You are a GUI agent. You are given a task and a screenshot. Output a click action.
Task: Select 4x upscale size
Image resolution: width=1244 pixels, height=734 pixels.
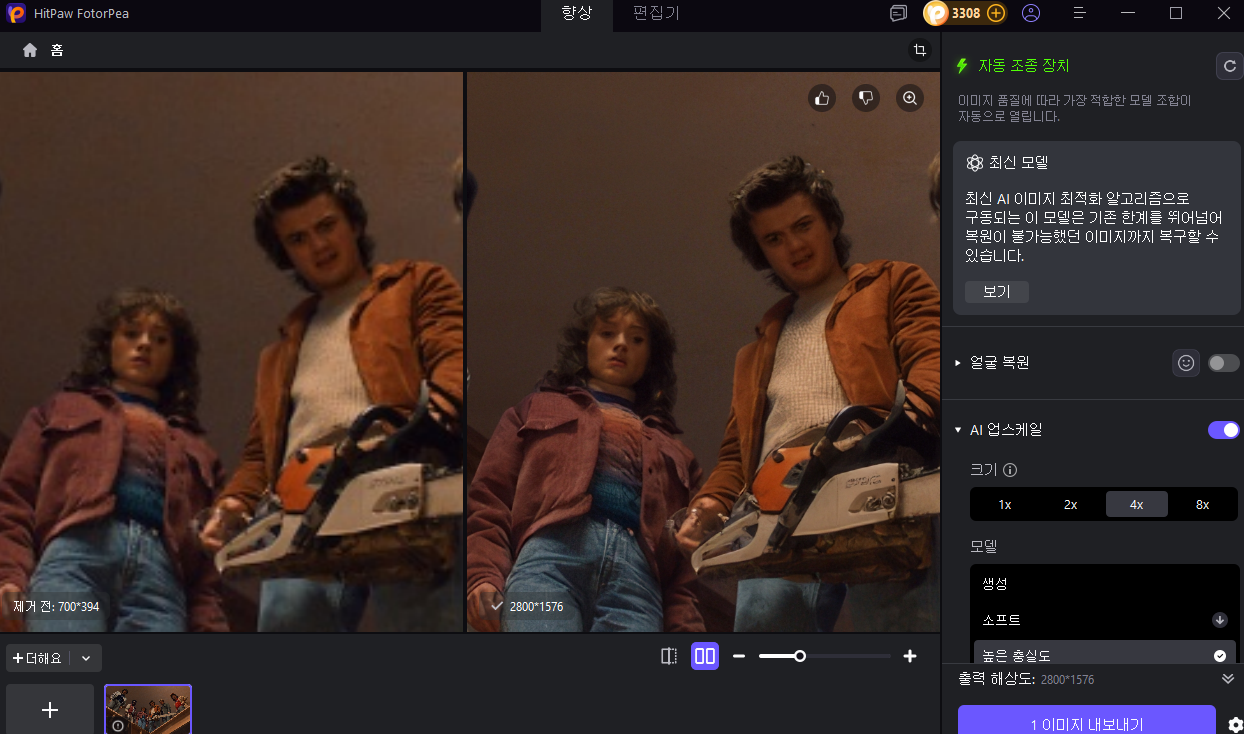1136,504
